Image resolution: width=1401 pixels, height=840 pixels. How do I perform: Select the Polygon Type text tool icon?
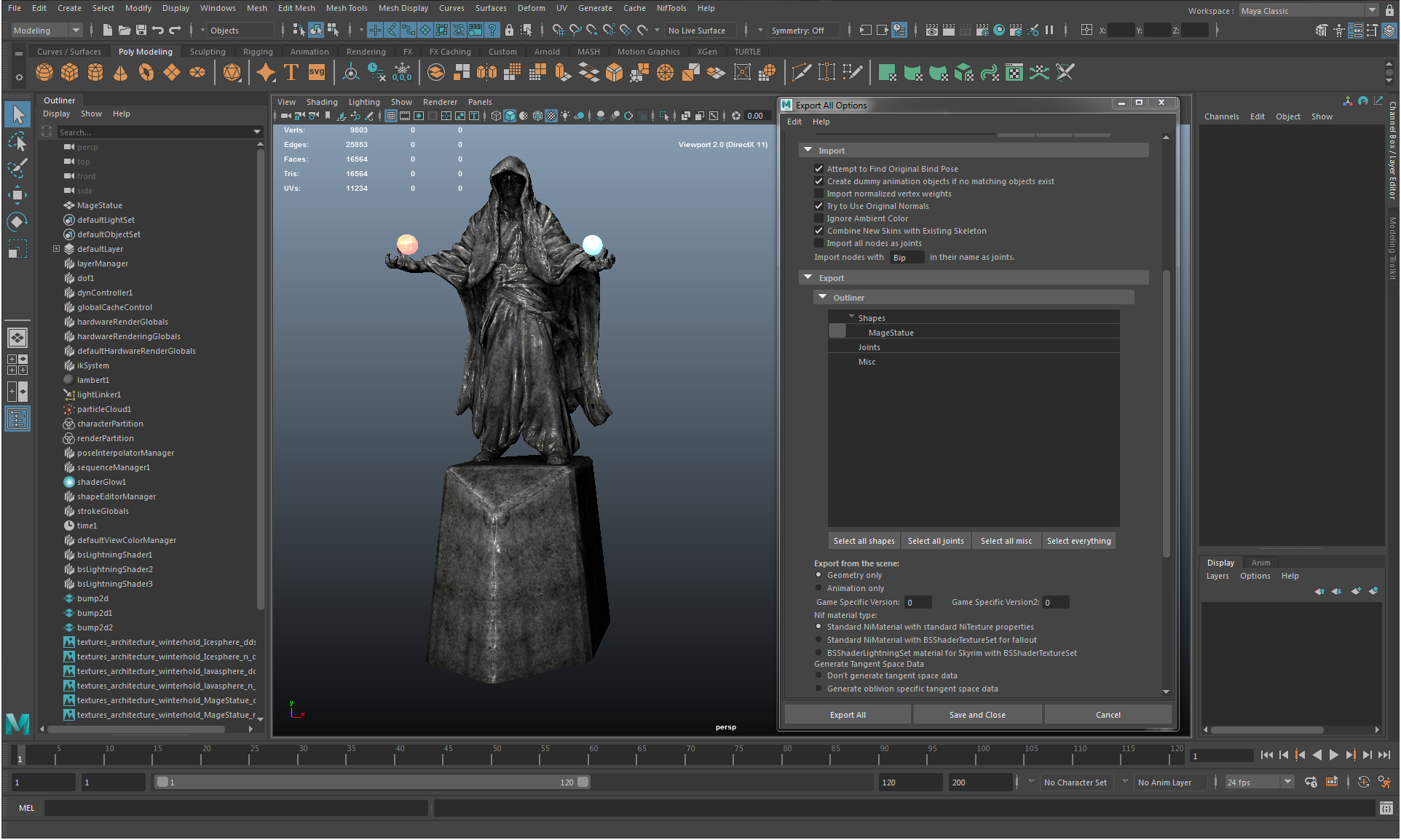[291, 73]
